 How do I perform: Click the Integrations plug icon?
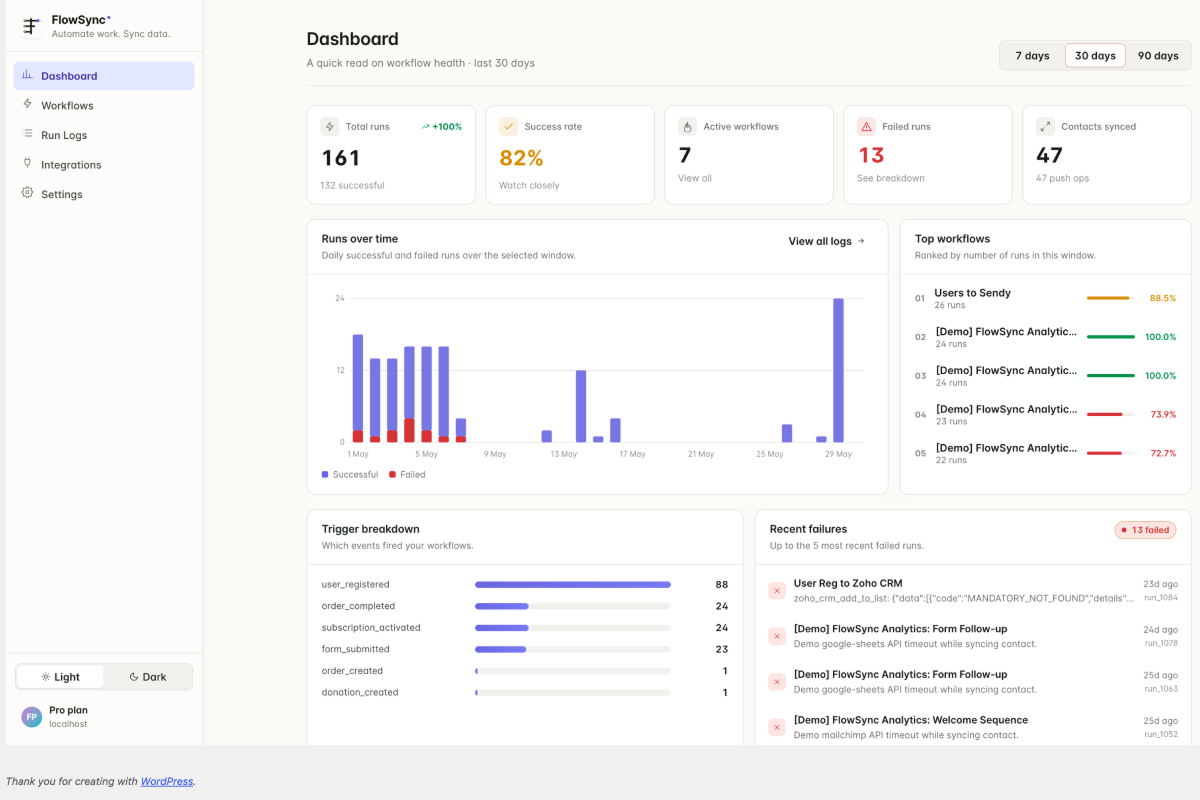click(x=27, y=163)
